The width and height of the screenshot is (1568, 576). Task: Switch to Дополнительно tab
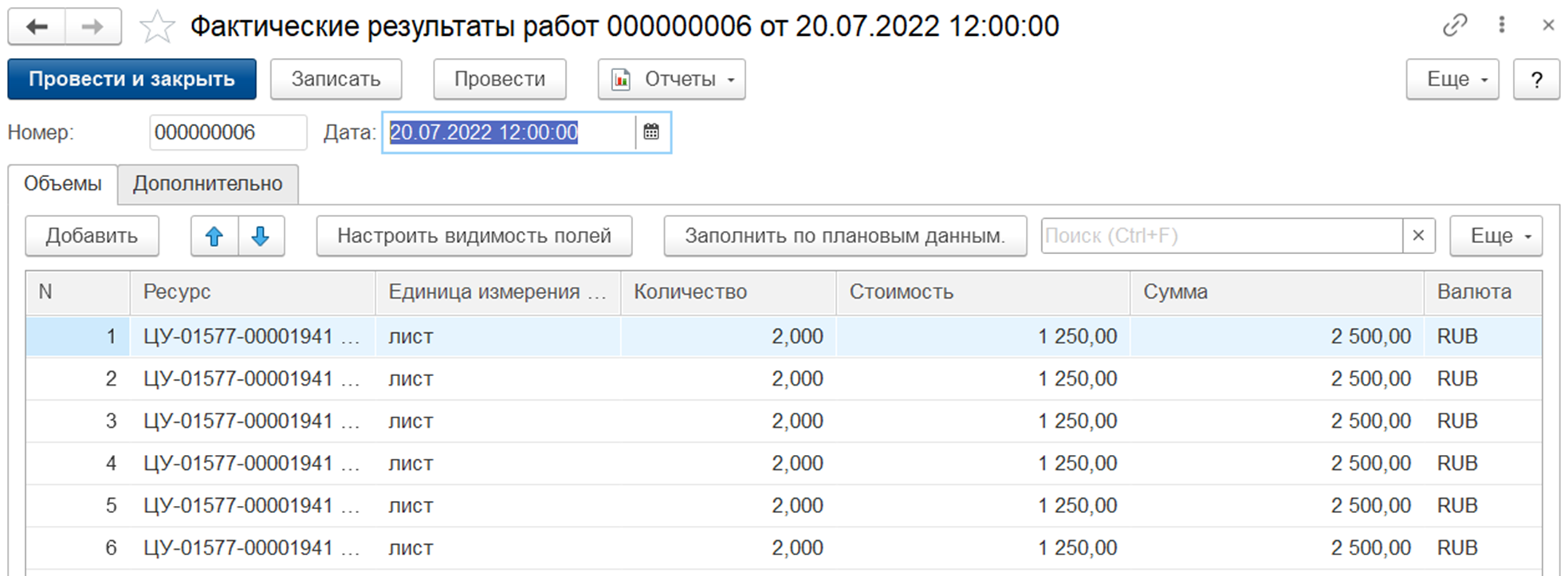[207, 184]
